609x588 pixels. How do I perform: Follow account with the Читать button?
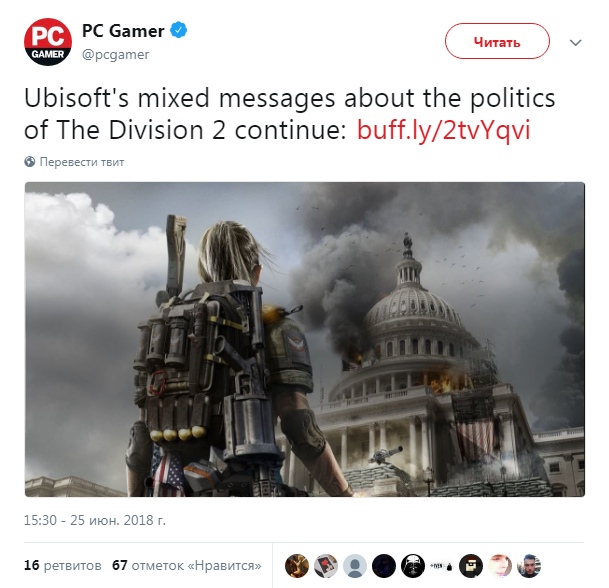point(497,42)
